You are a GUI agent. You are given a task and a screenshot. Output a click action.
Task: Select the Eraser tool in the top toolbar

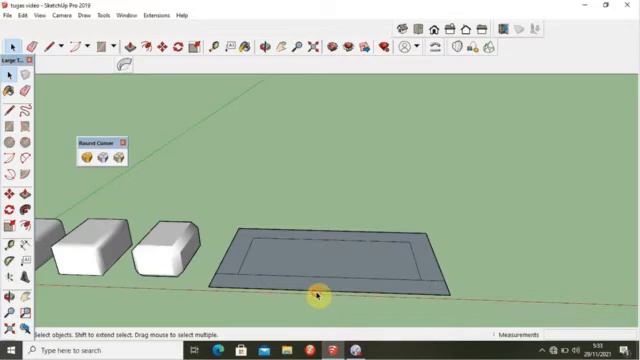tap(32, 47)
